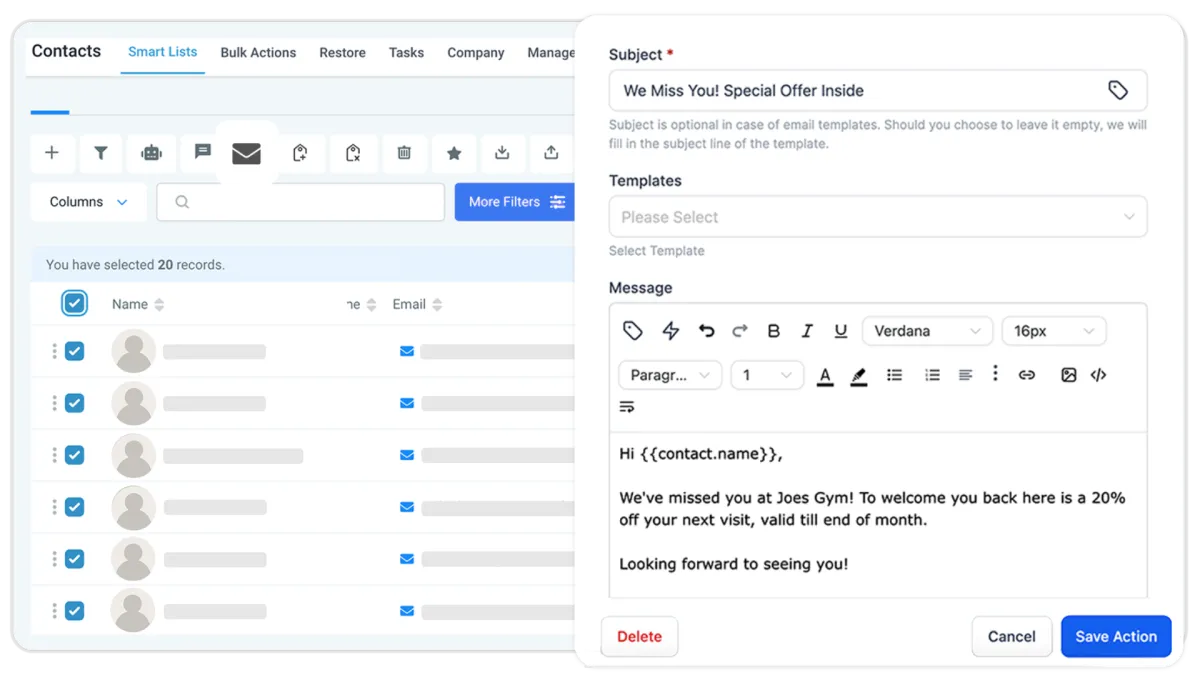Click the upload import icon

coord(551,153)
